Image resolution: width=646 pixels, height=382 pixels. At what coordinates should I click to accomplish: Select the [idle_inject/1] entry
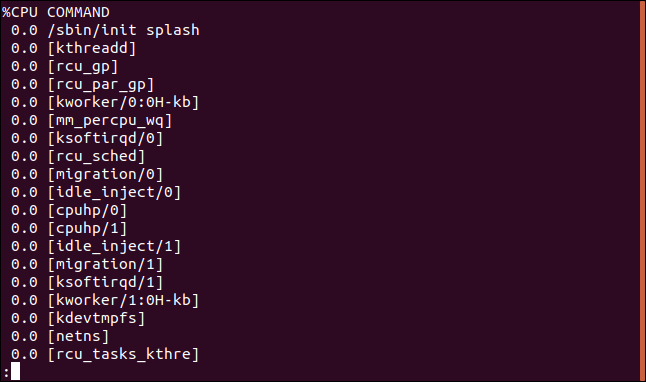click(114, 246)
